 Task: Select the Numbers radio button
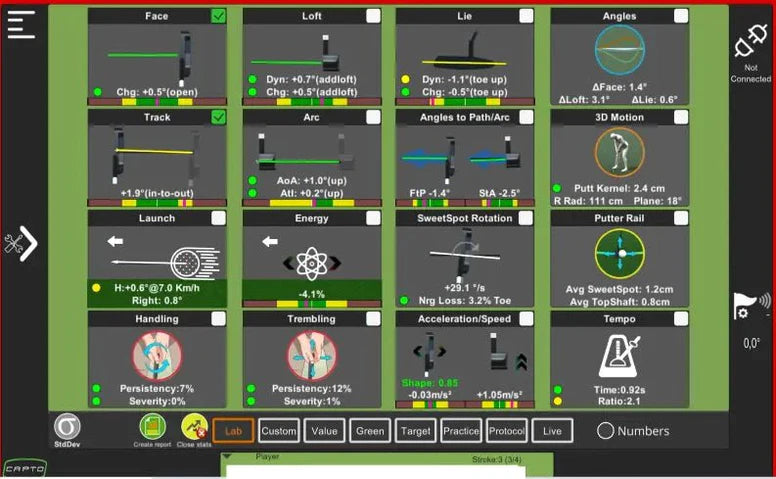pyautogui.click(x=605, y=431)
